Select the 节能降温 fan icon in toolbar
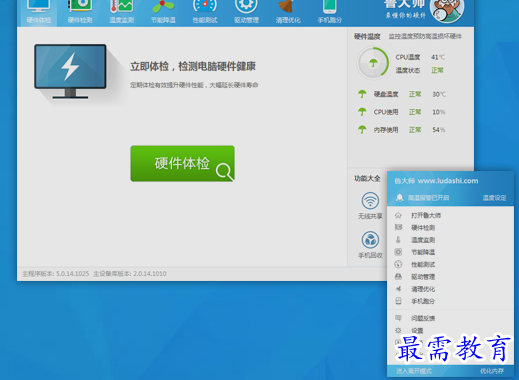Image resolution: width=519 pixels, height=380 pixels. tap(163, 13)
